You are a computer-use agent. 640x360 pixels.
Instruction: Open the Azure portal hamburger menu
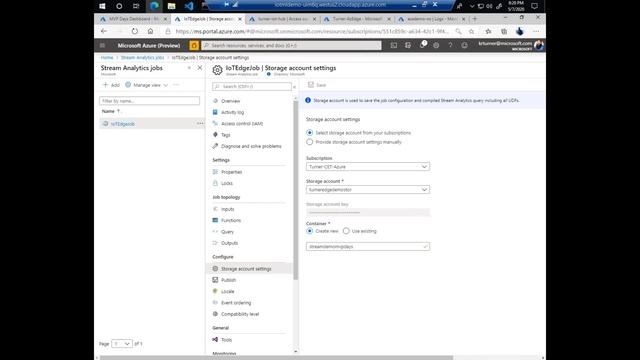pyautogui.click(x=102, y=45)
